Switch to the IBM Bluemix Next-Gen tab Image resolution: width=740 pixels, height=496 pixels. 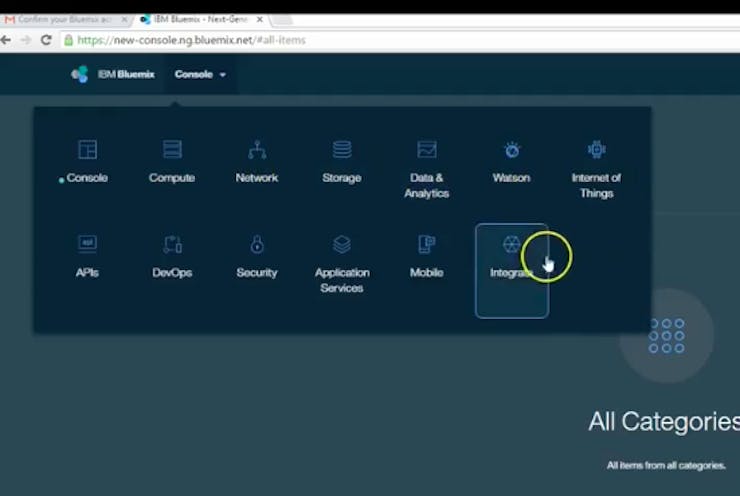click(201, 19)
